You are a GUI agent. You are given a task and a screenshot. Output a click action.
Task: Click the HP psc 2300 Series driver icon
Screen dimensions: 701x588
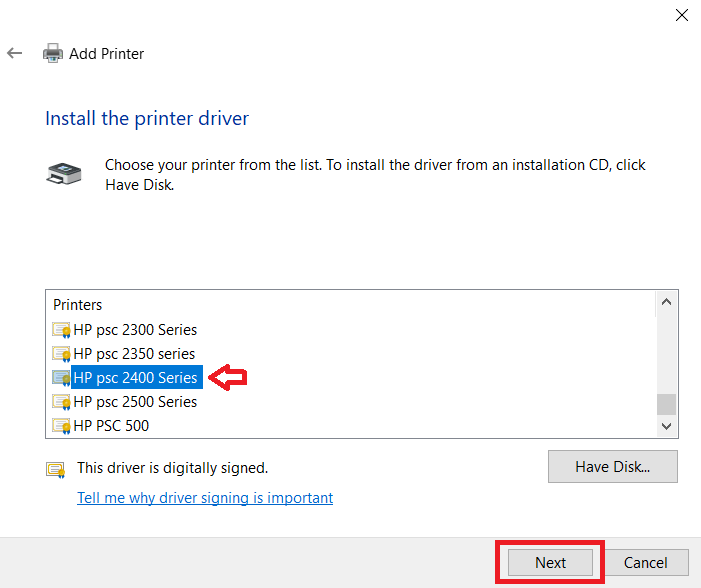point(61,330)
